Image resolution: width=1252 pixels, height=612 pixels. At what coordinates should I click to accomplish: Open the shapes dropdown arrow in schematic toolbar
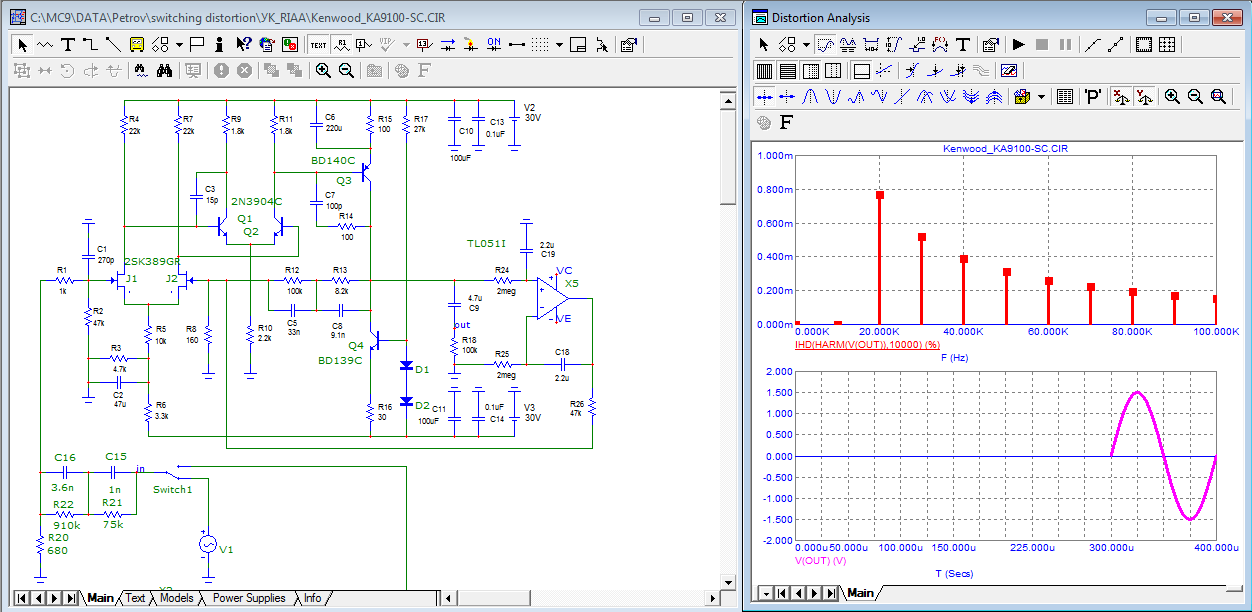tap(179, 44)
